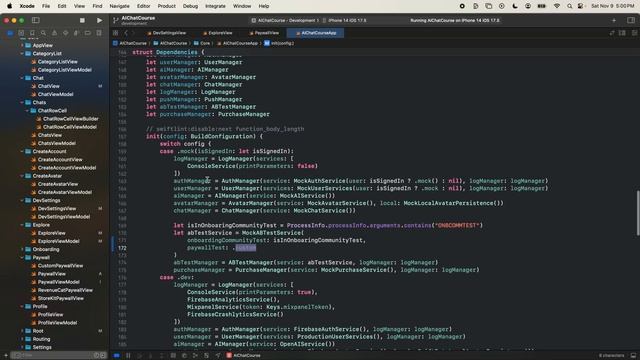The width and height of the screenshot is (640, 360).
Task: Toggle the navigator sidebar panel
Action: click(36, 20)
